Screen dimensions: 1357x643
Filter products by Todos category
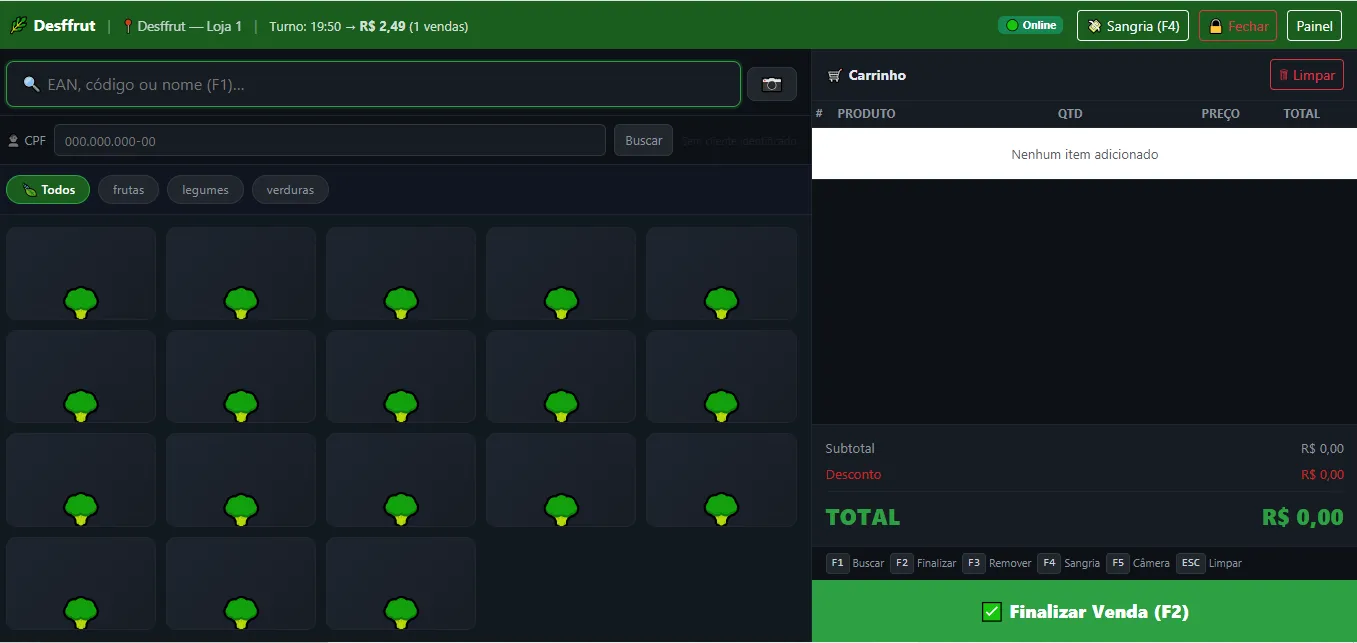tap(48, 189)
